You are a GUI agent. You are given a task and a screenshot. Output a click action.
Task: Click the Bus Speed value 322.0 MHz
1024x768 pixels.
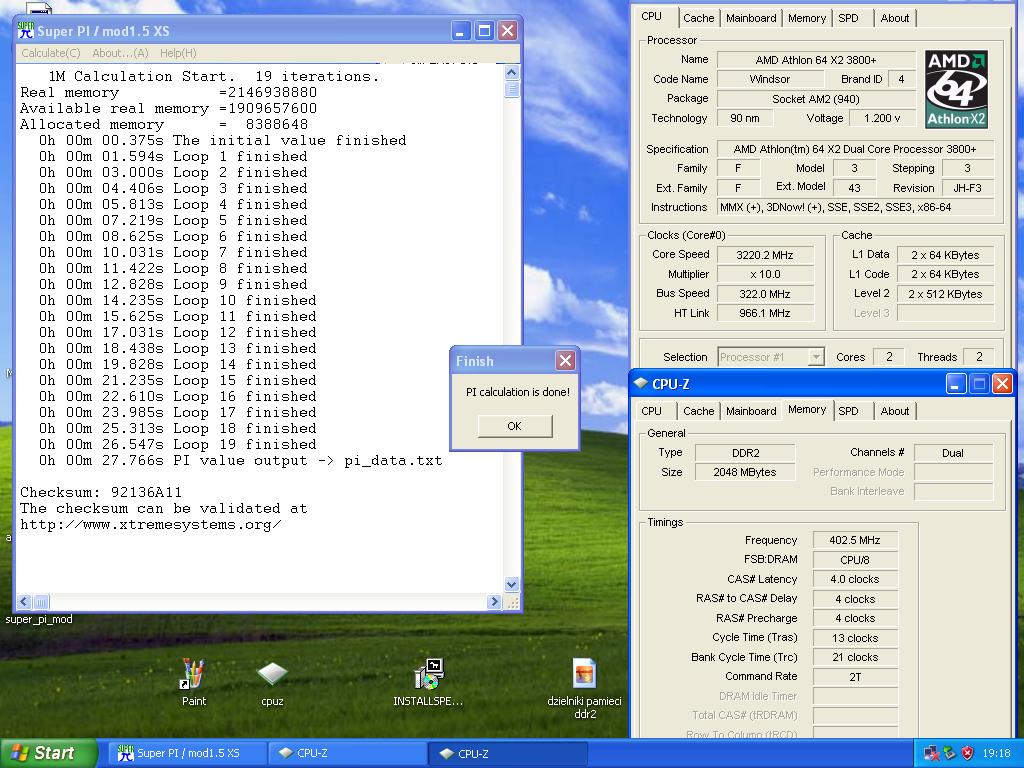point(765,294)
